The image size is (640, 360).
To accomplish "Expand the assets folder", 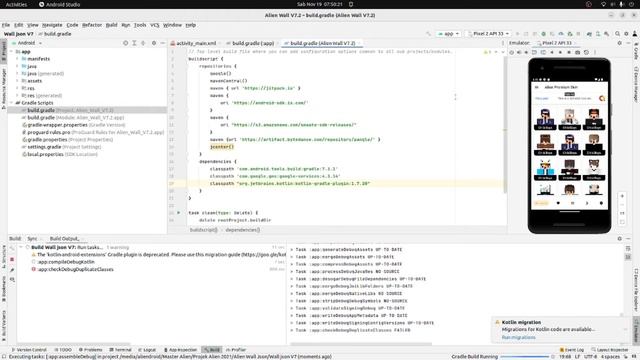I will (17, 81).
